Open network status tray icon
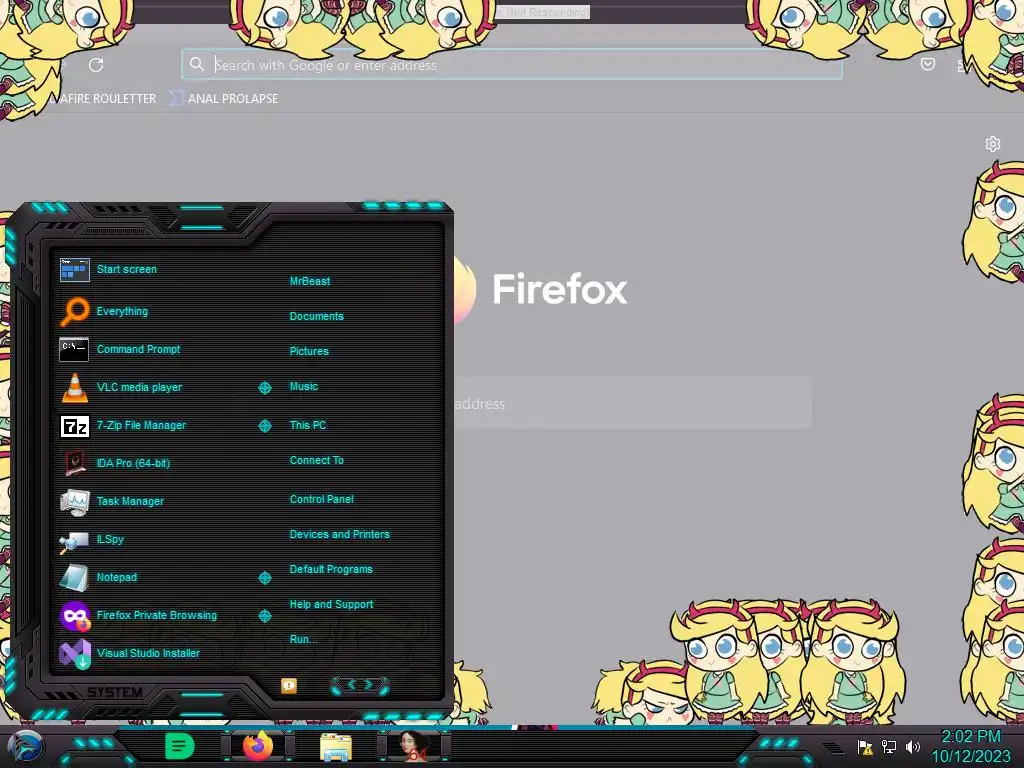 point(889,746)
